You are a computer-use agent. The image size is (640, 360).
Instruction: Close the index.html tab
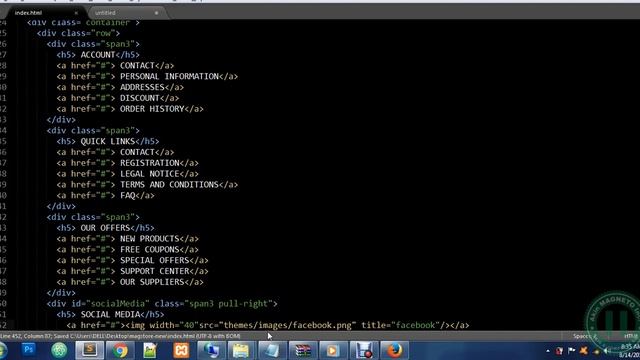coord(76,13)
